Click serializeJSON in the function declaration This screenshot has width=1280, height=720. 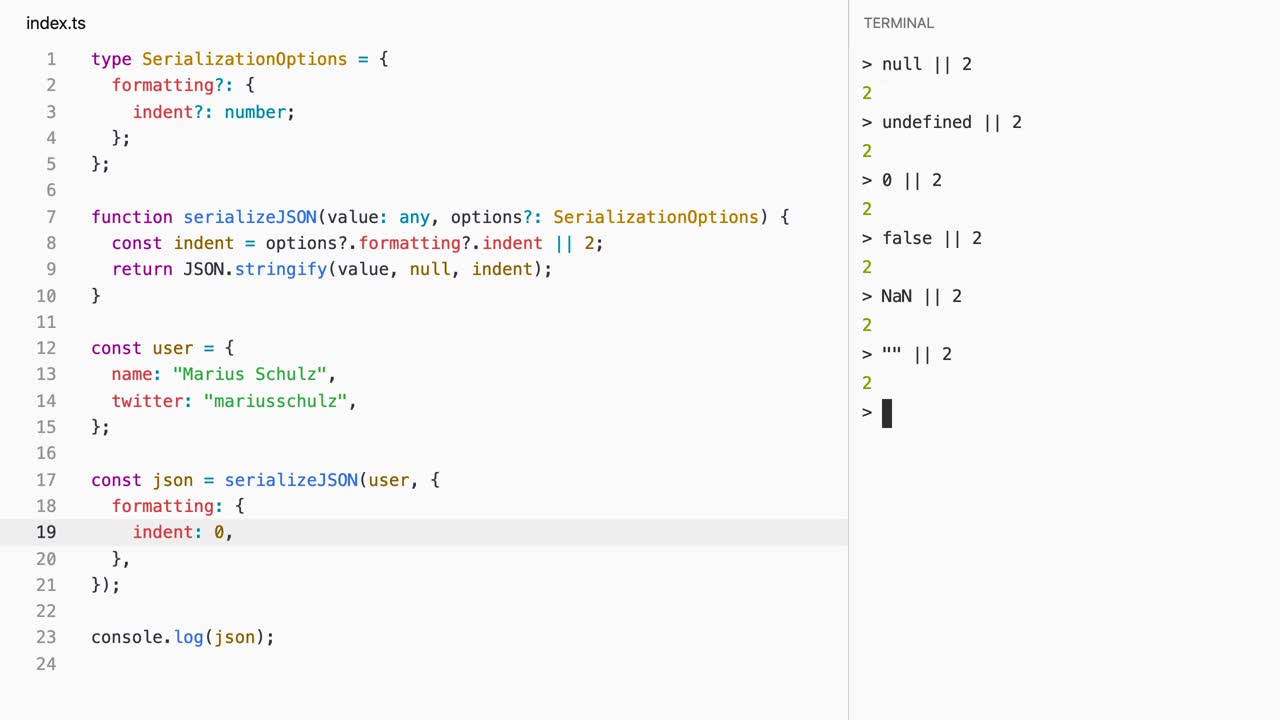coord(250,217)
